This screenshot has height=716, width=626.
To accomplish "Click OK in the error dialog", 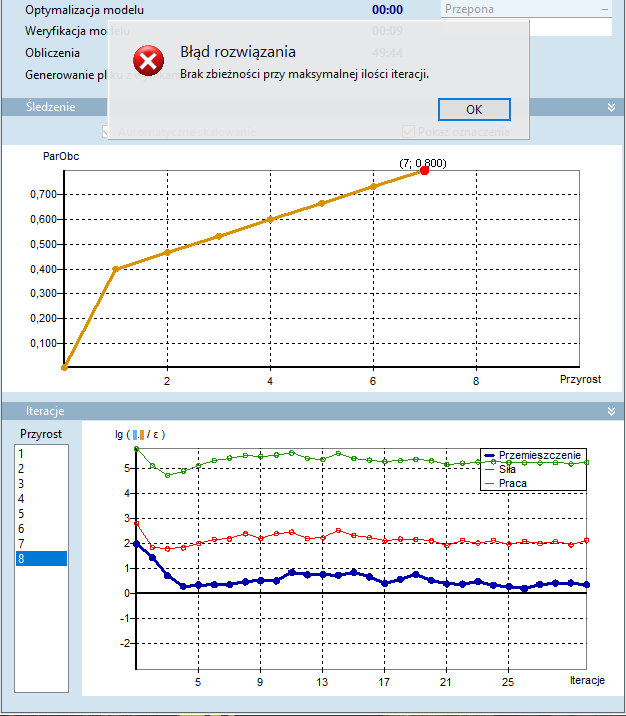I will (x=474, y=110).
